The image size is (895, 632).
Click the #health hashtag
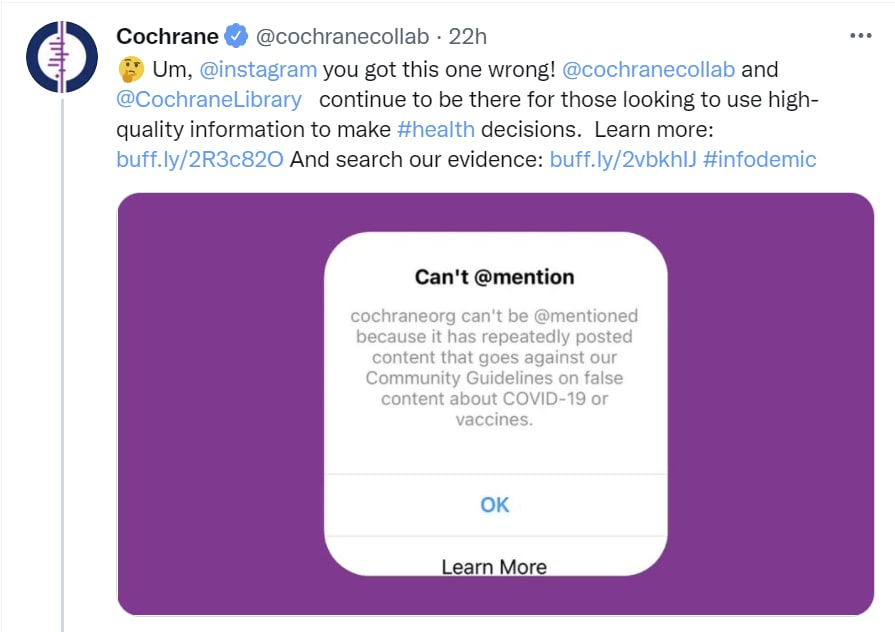436,129
